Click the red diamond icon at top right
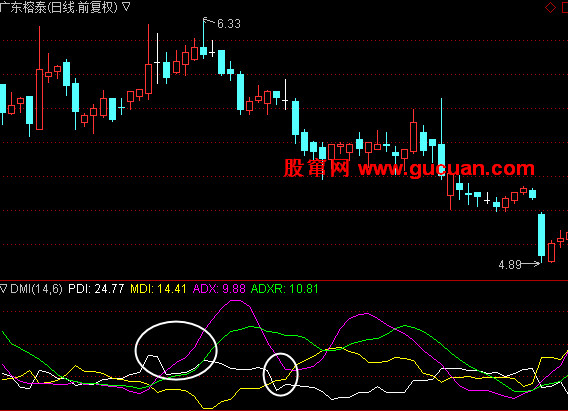Image resolution: width=569 pixels, height=411 pixels. [550, 7]
